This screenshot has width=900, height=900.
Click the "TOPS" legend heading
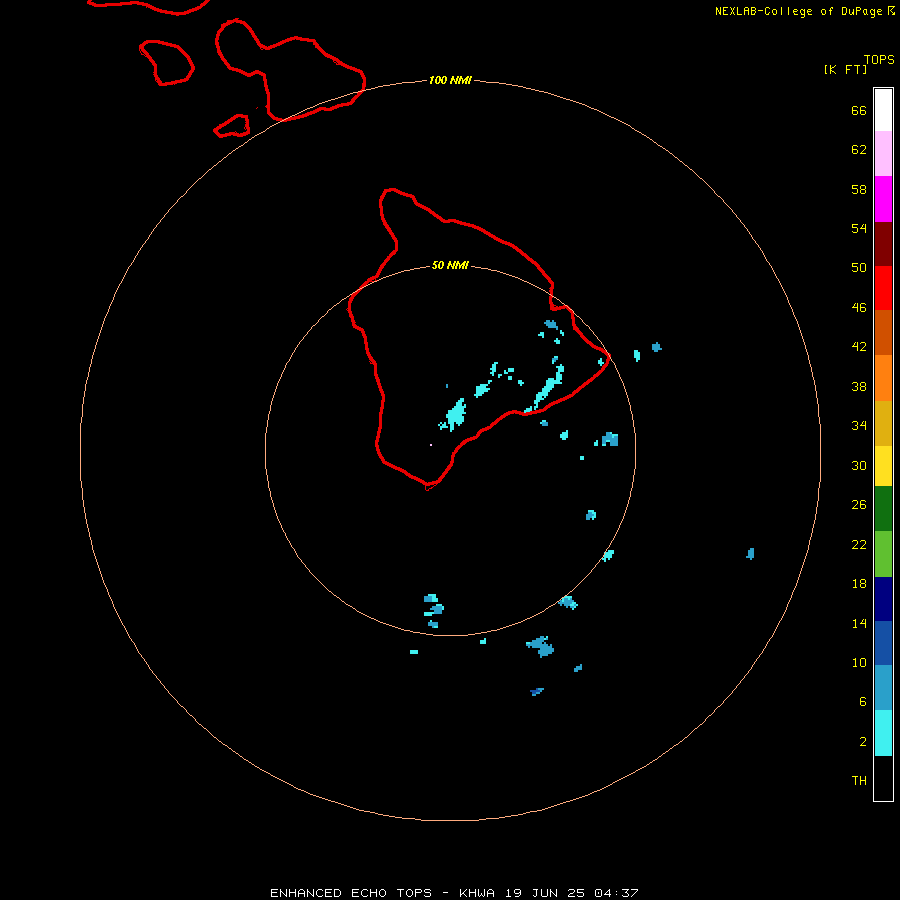coord(879,60)
